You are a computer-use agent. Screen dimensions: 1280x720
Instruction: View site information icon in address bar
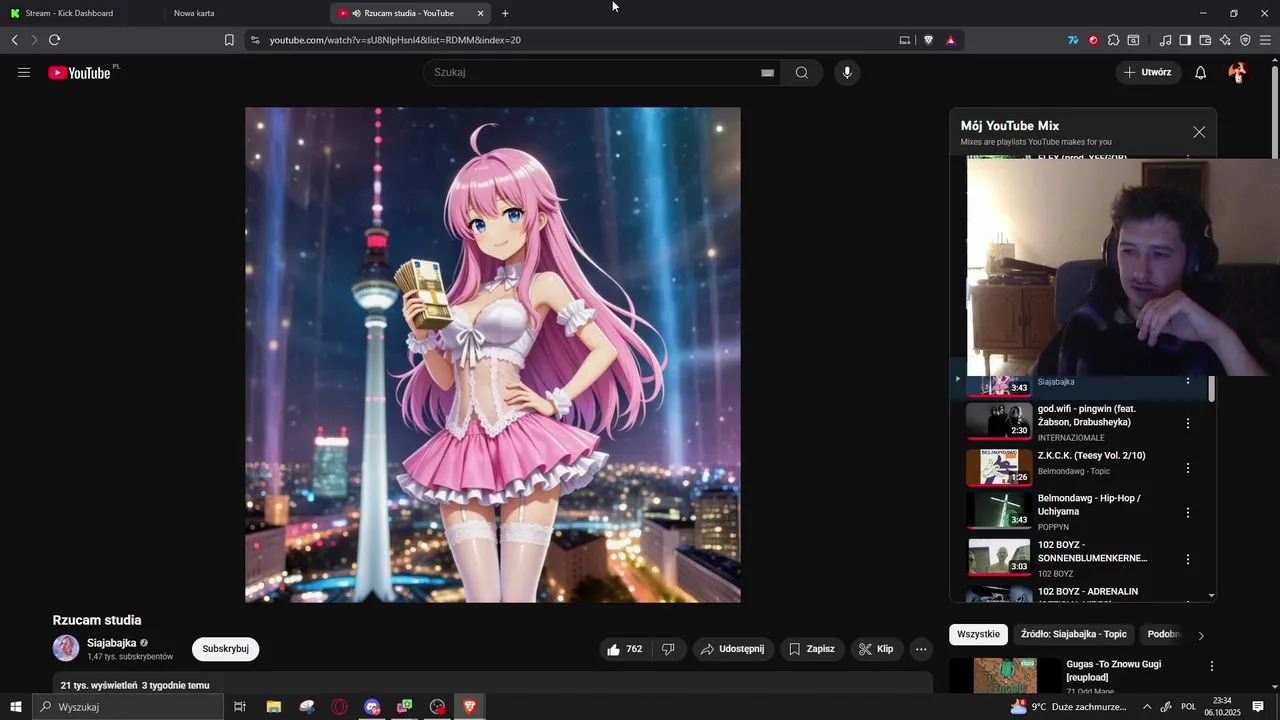pyautogui.click(x=255, y=40)
